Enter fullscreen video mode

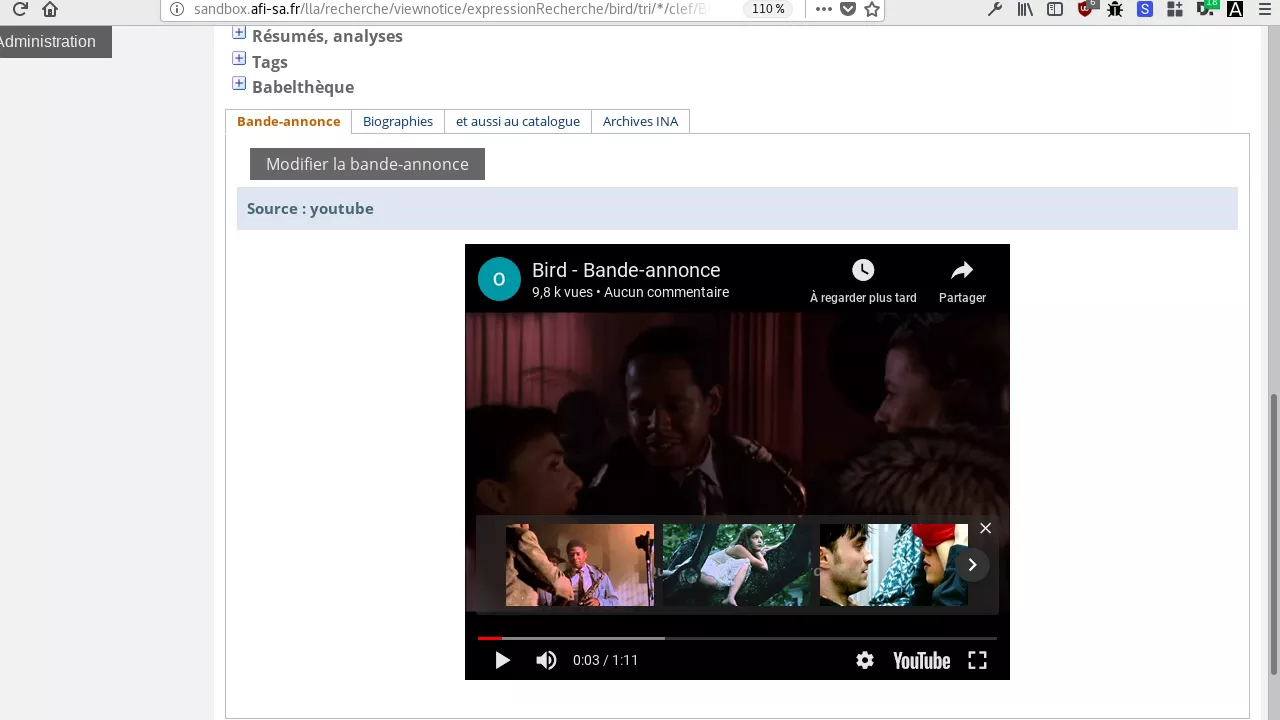[977, 660]
